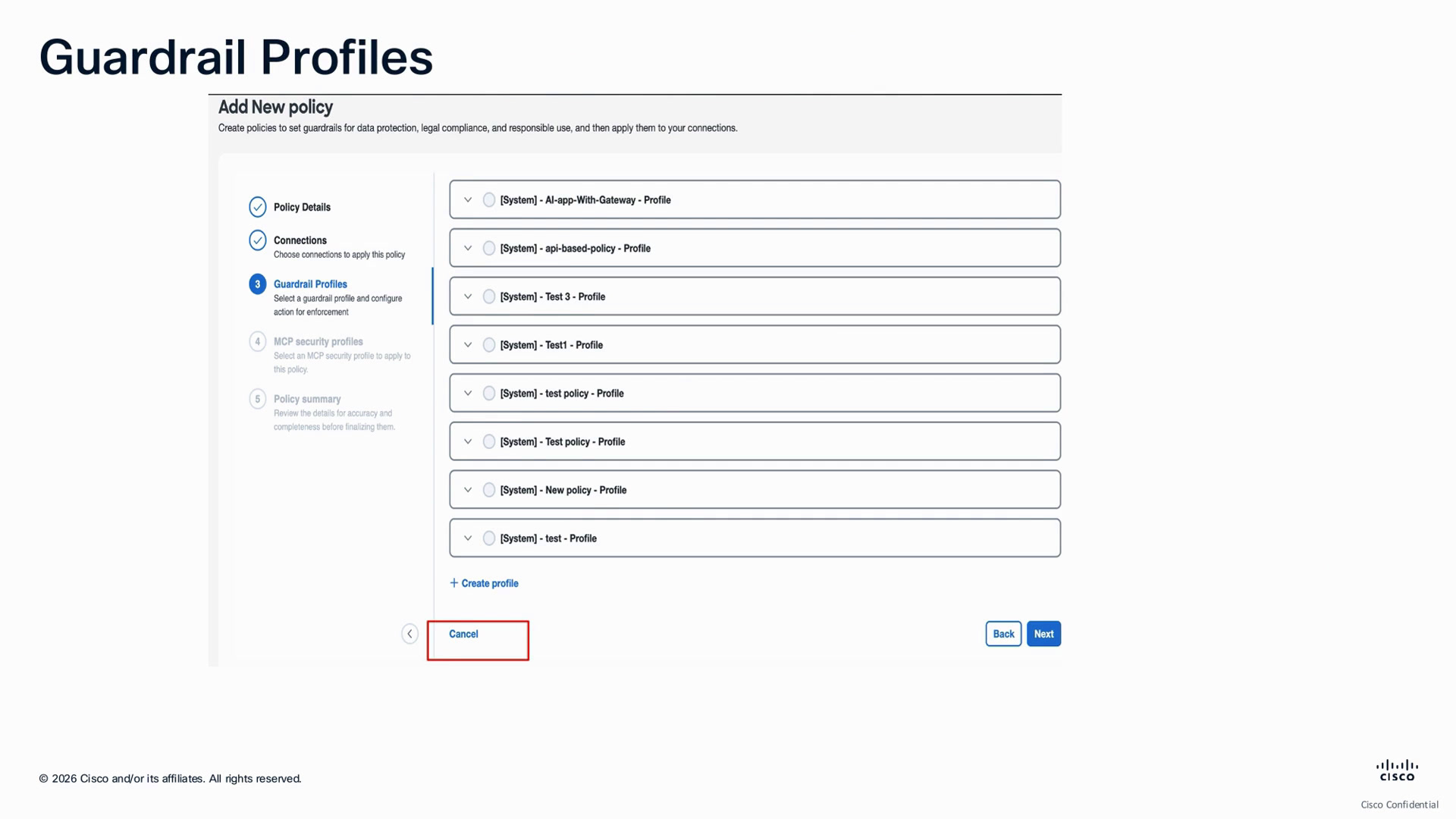
Task: Expand the Test 3 profile chevron
Action: (x=468, y=297)
